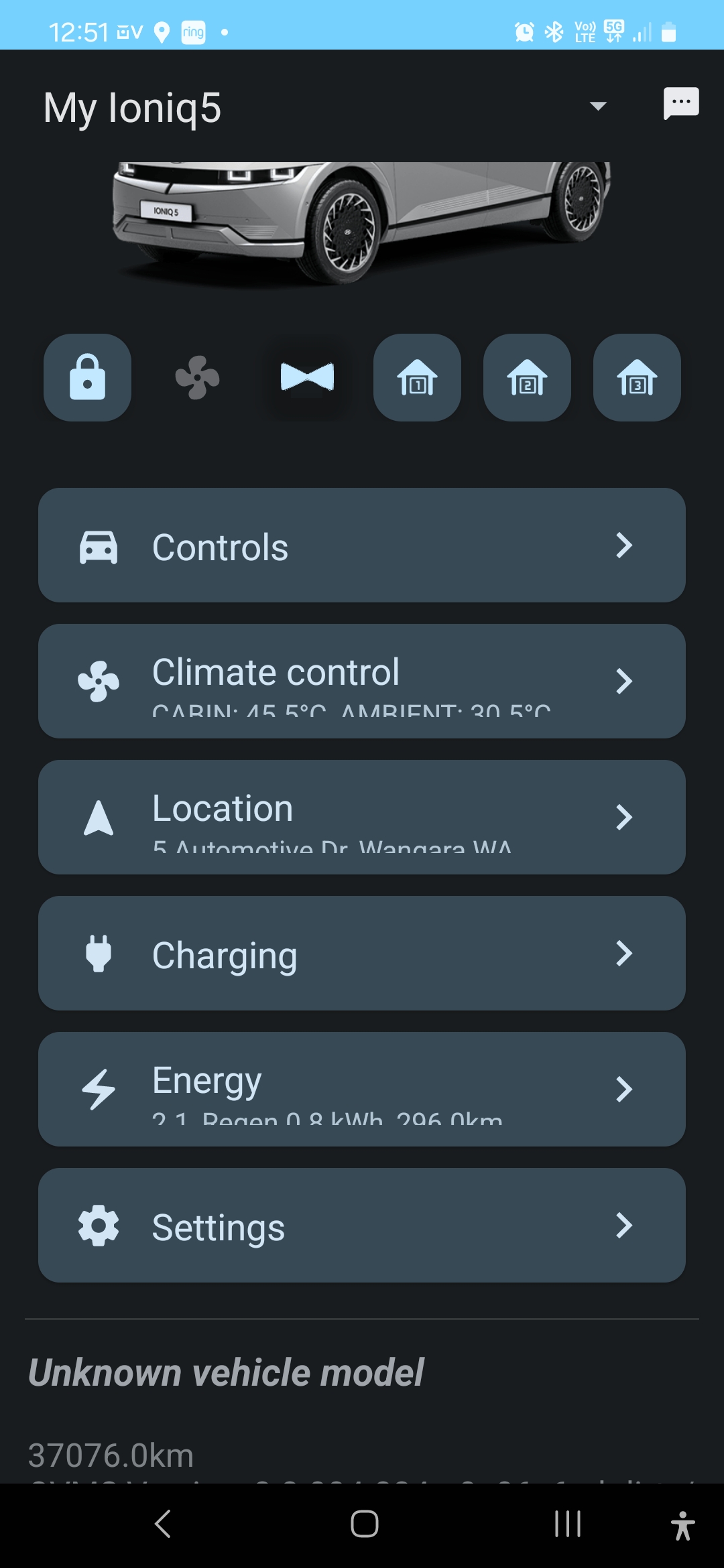This screenshot has height=1568, width=724.
Task: Tap the Location navigation arrow icon
Action: coord(99,818)
